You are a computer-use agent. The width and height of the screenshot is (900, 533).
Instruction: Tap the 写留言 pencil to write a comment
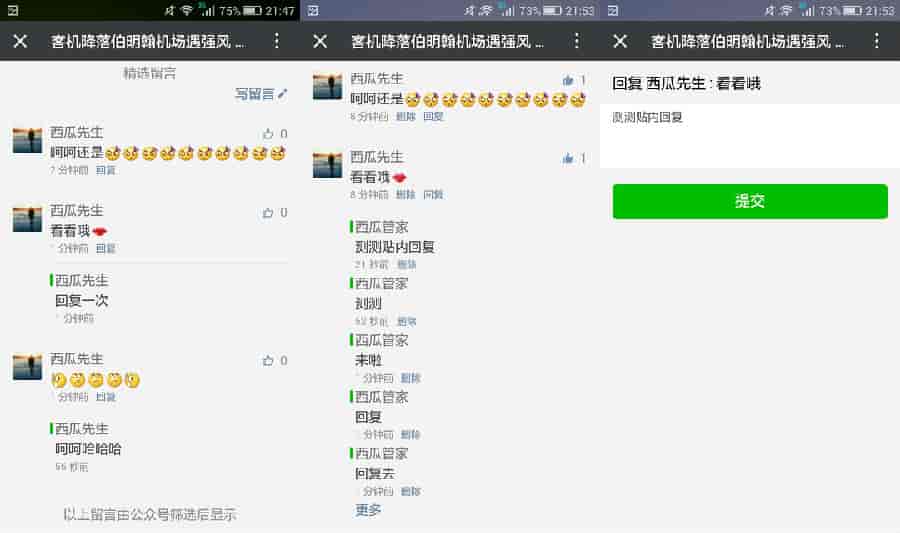pyautogui.click(x=261, y=94)
